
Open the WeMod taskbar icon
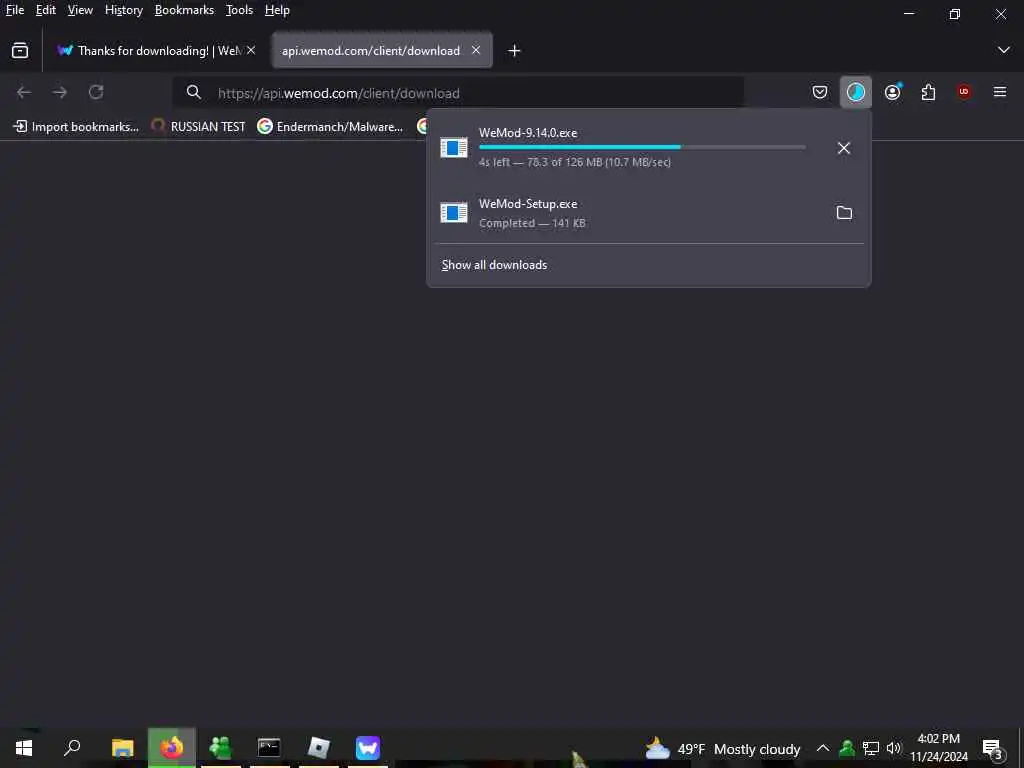click(368, 747)
